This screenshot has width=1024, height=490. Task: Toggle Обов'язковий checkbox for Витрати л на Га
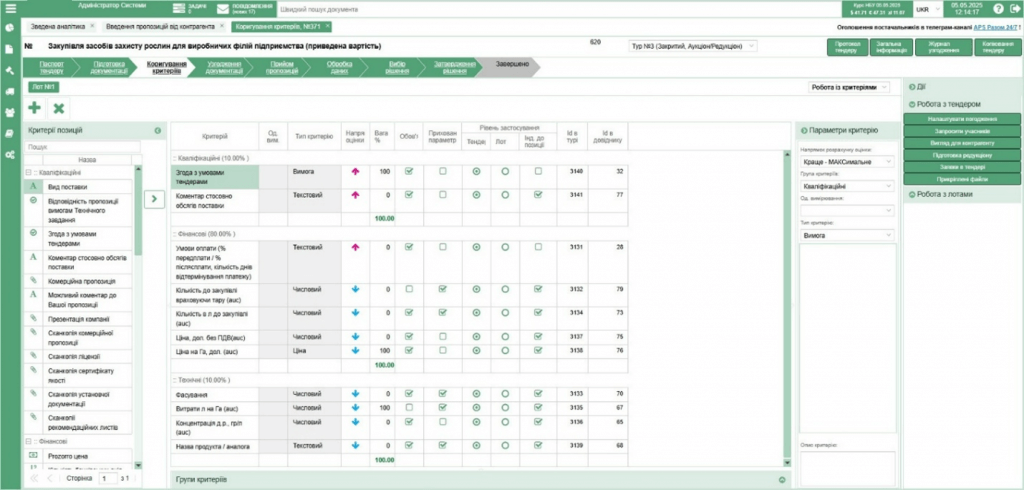pos(409,407)
